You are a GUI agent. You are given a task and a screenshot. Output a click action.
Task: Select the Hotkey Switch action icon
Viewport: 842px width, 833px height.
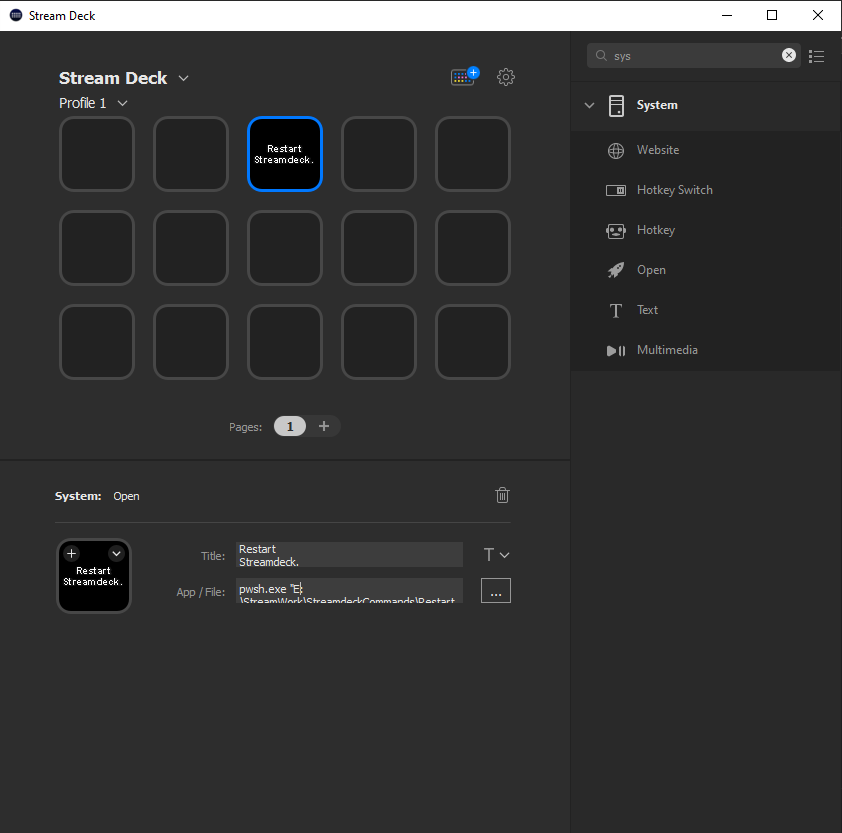(615, 190)
